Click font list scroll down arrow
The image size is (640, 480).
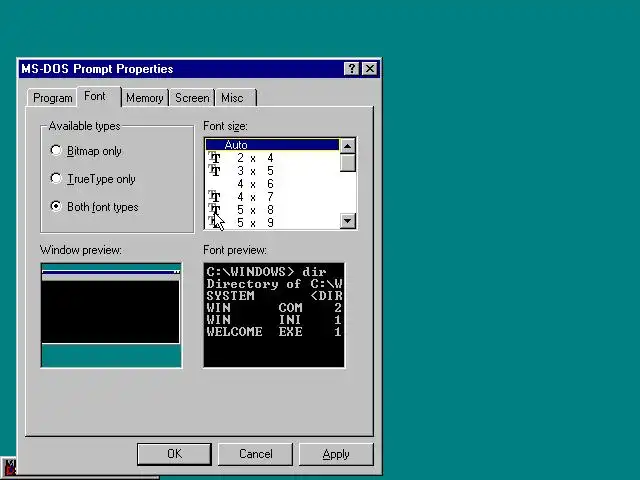pyautogui.click(x=347, y=221)
